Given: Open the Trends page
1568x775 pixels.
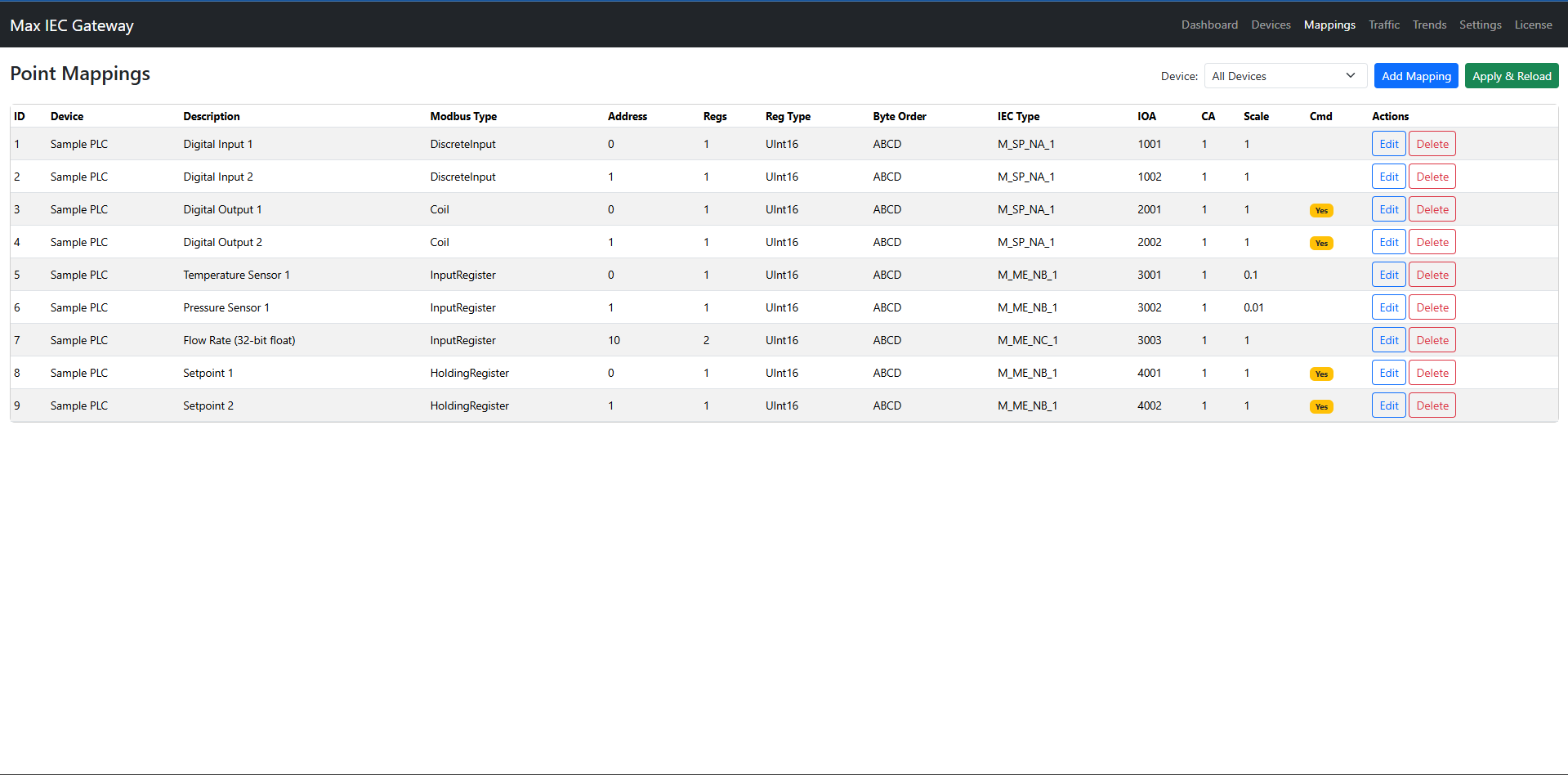Looking at the screenshot, I should 1429,25.
